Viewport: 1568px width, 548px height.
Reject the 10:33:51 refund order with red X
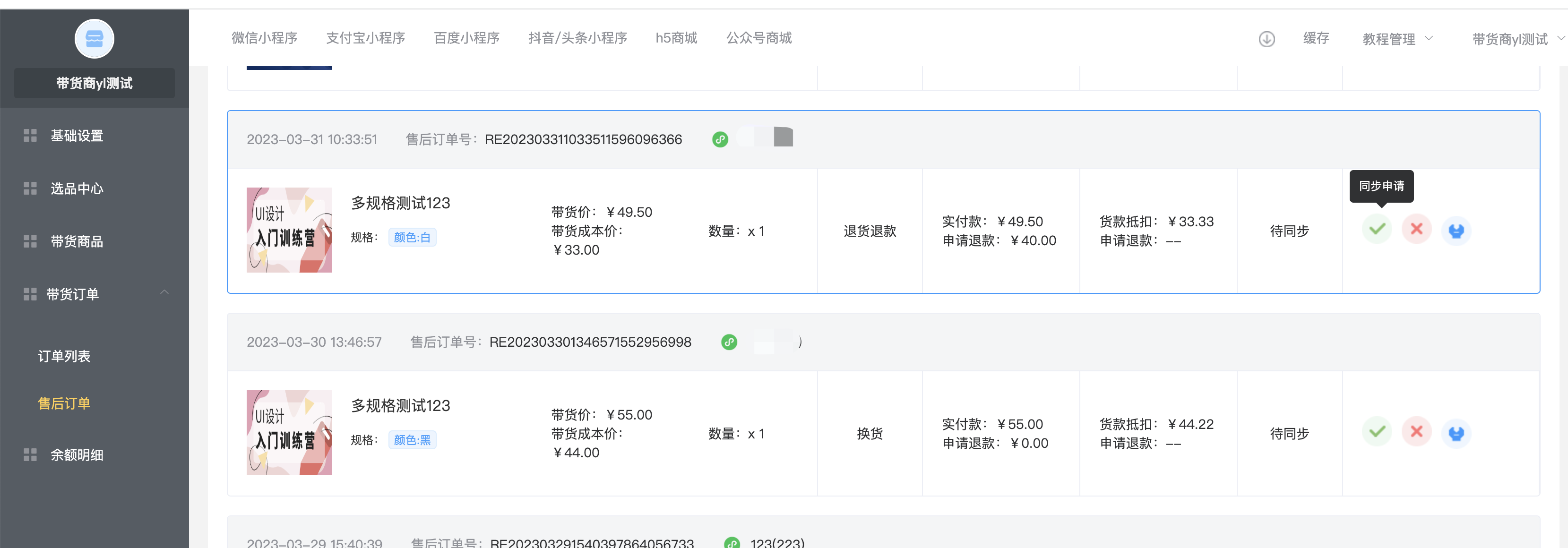click(x=1416, y=229)
